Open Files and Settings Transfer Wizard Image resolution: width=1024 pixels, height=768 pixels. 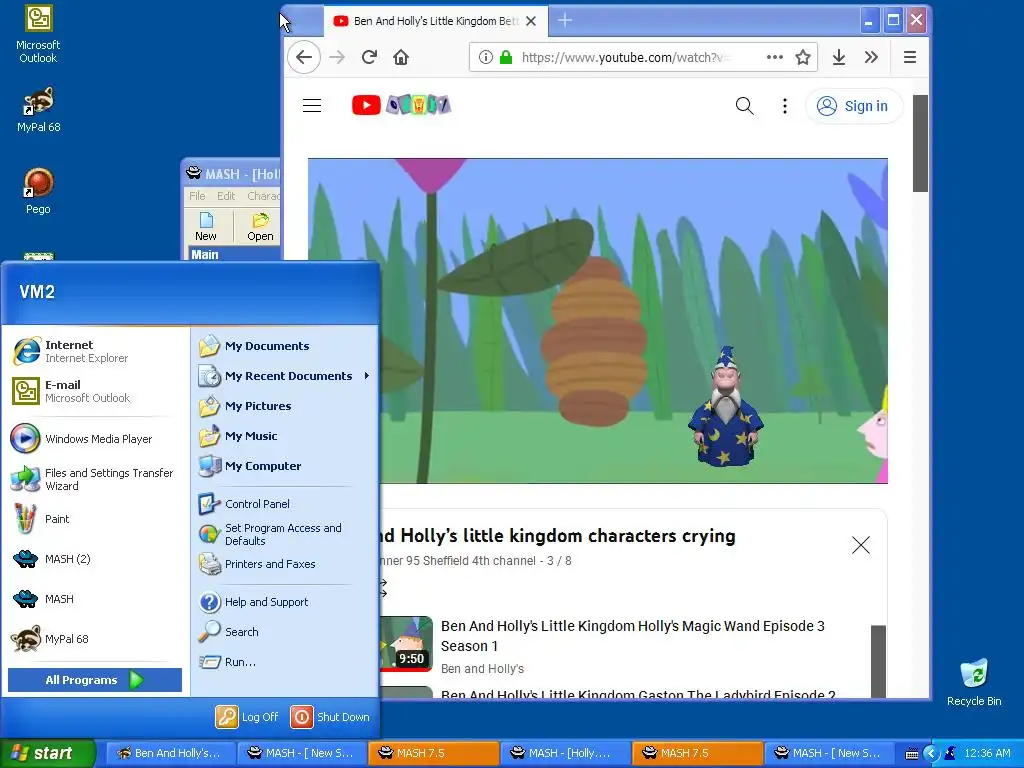(x=97, y=479)
